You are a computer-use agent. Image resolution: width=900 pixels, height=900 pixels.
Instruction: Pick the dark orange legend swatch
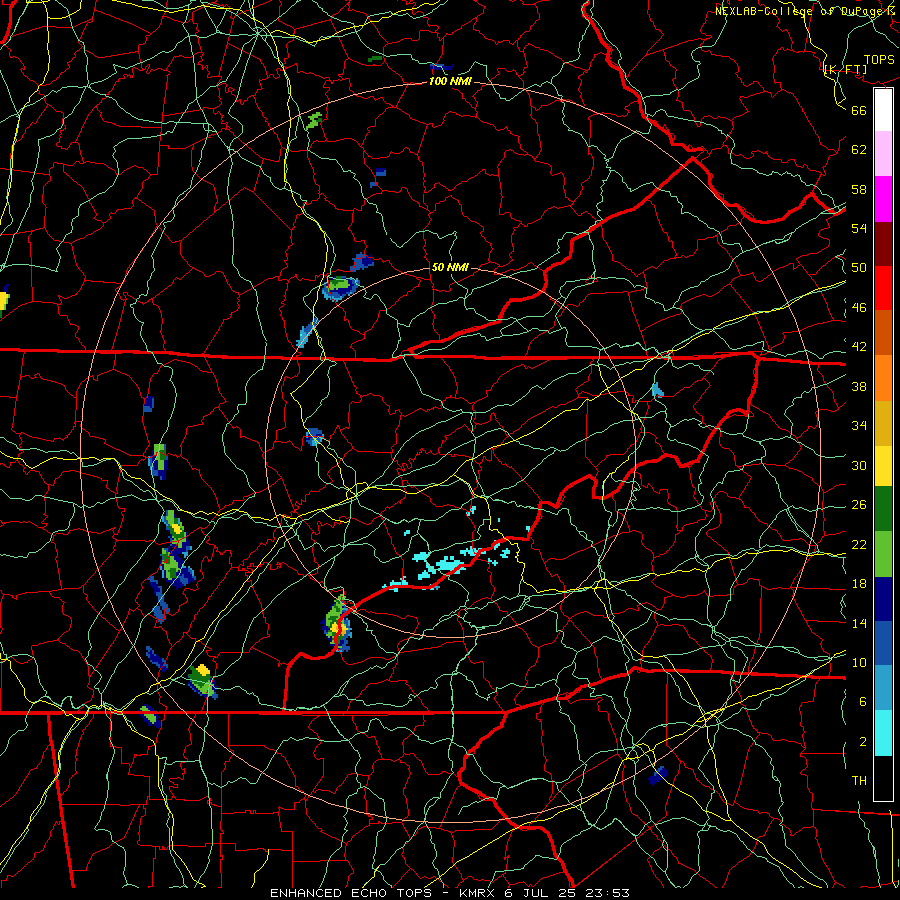[x=883, y=333]
